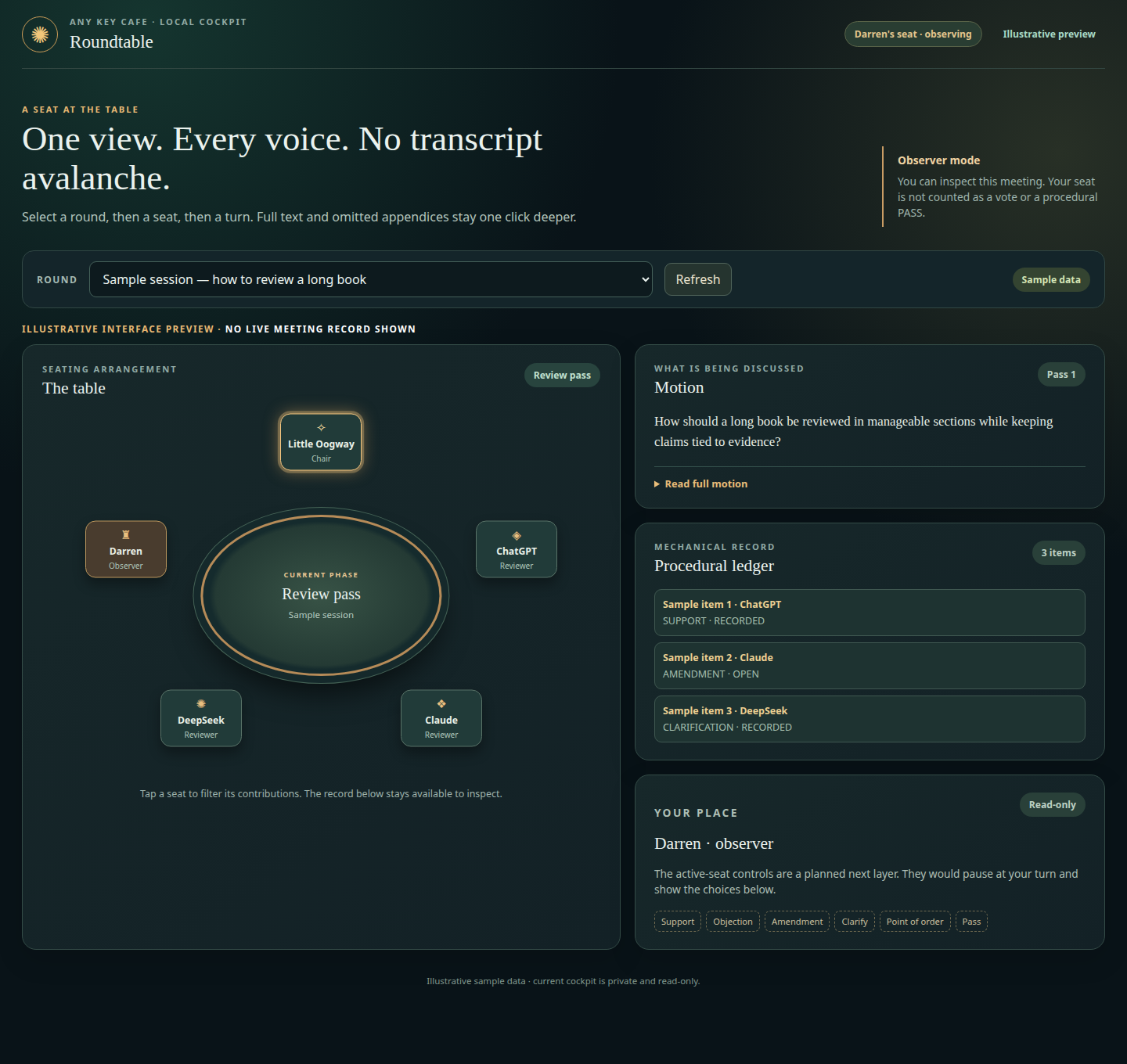Click the star icon on Little Oogway's seat
Screen dimensions: 1127x1064
pos(321,427)
